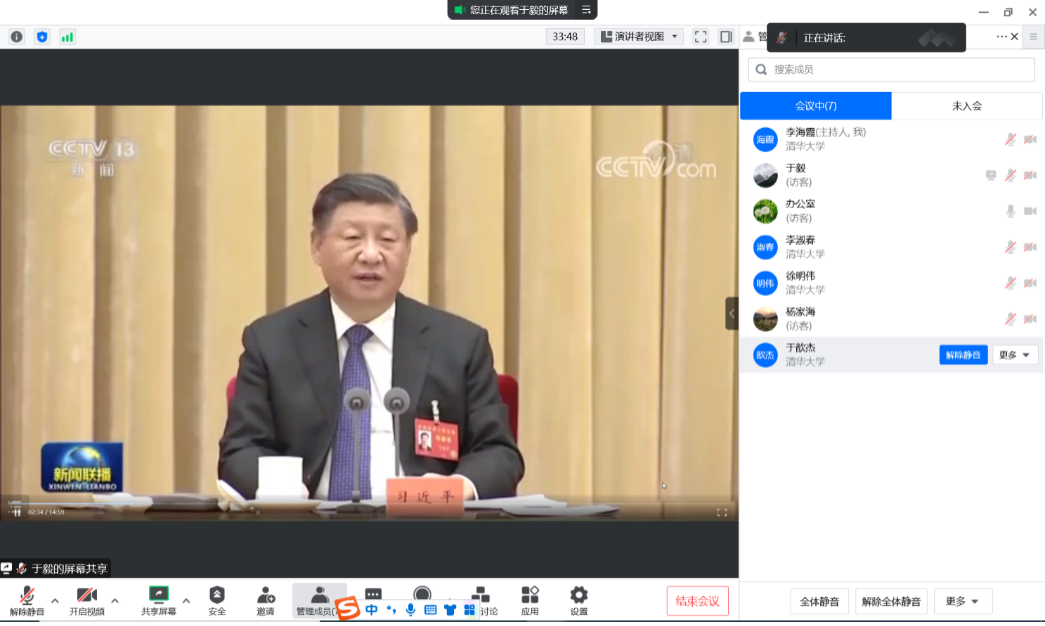Viewport: 1045px width, 626px height.
Task: Toggle 徐明伟's camera icon
Action: click(x=1030, y=283)
